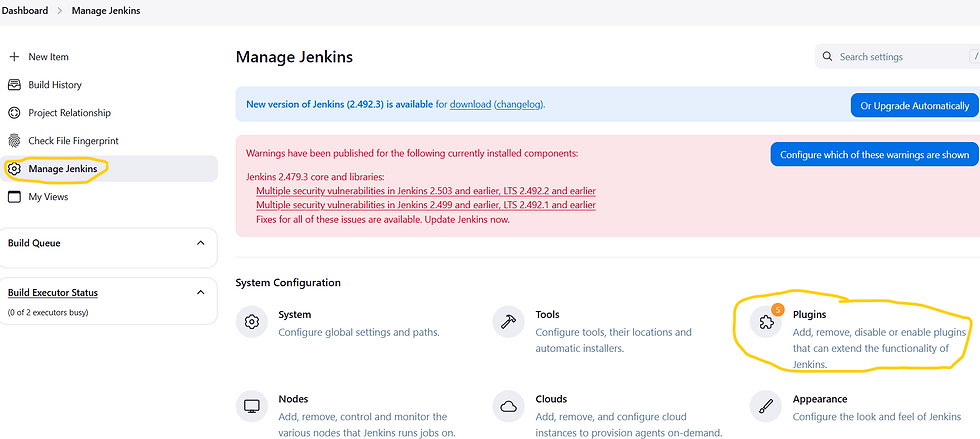The width and height of the screenshot is (980, 439).
Task: Open the Appearance settings entry
Action: click(856, 408)
